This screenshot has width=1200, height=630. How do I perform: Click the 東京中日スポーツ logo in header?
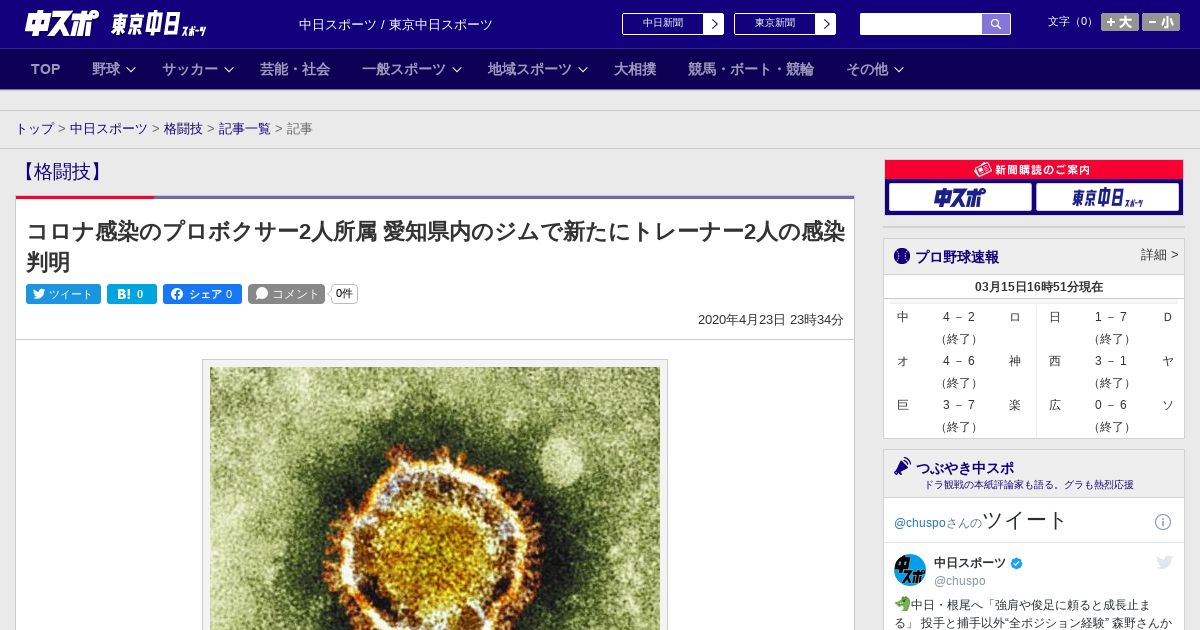[x=159, y=24]
